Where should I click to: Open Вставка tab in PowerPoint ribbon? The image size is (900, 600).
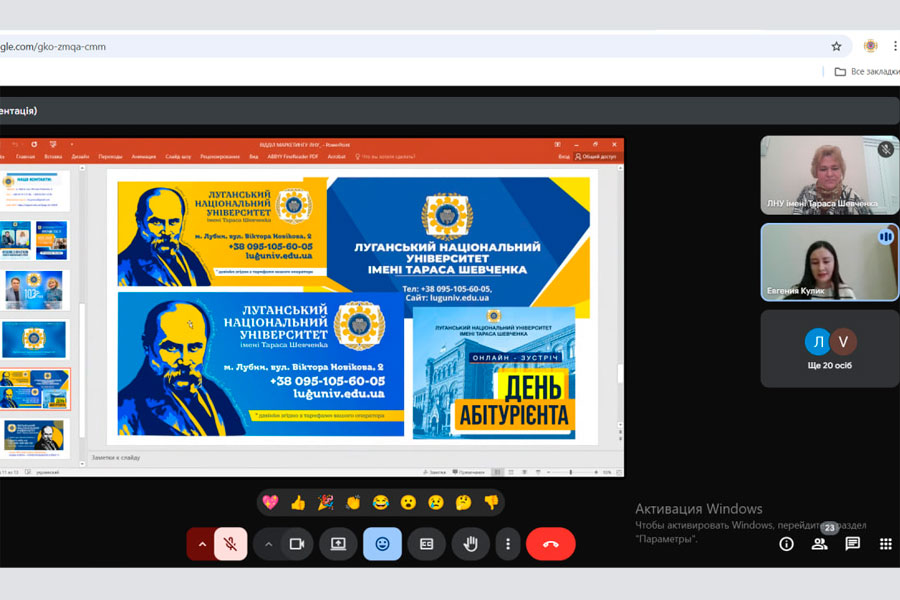click(x=53, y=156)
